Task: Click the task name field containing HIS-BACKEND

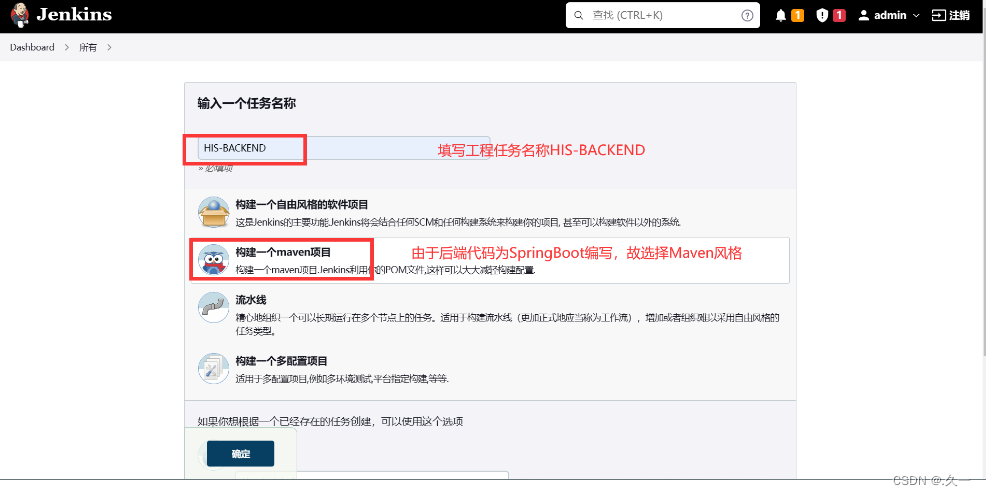Action: (343, 148)
